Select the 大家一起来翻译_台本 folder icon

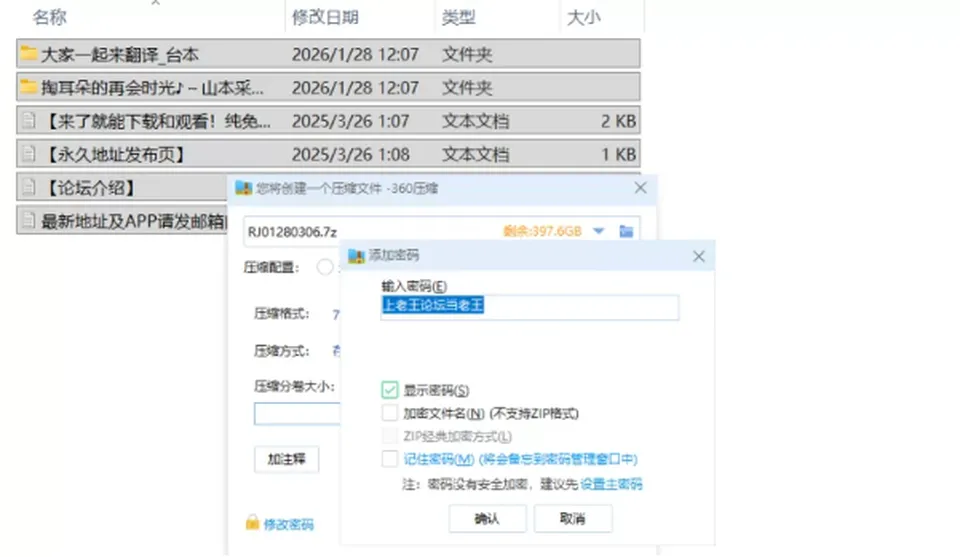28,54
